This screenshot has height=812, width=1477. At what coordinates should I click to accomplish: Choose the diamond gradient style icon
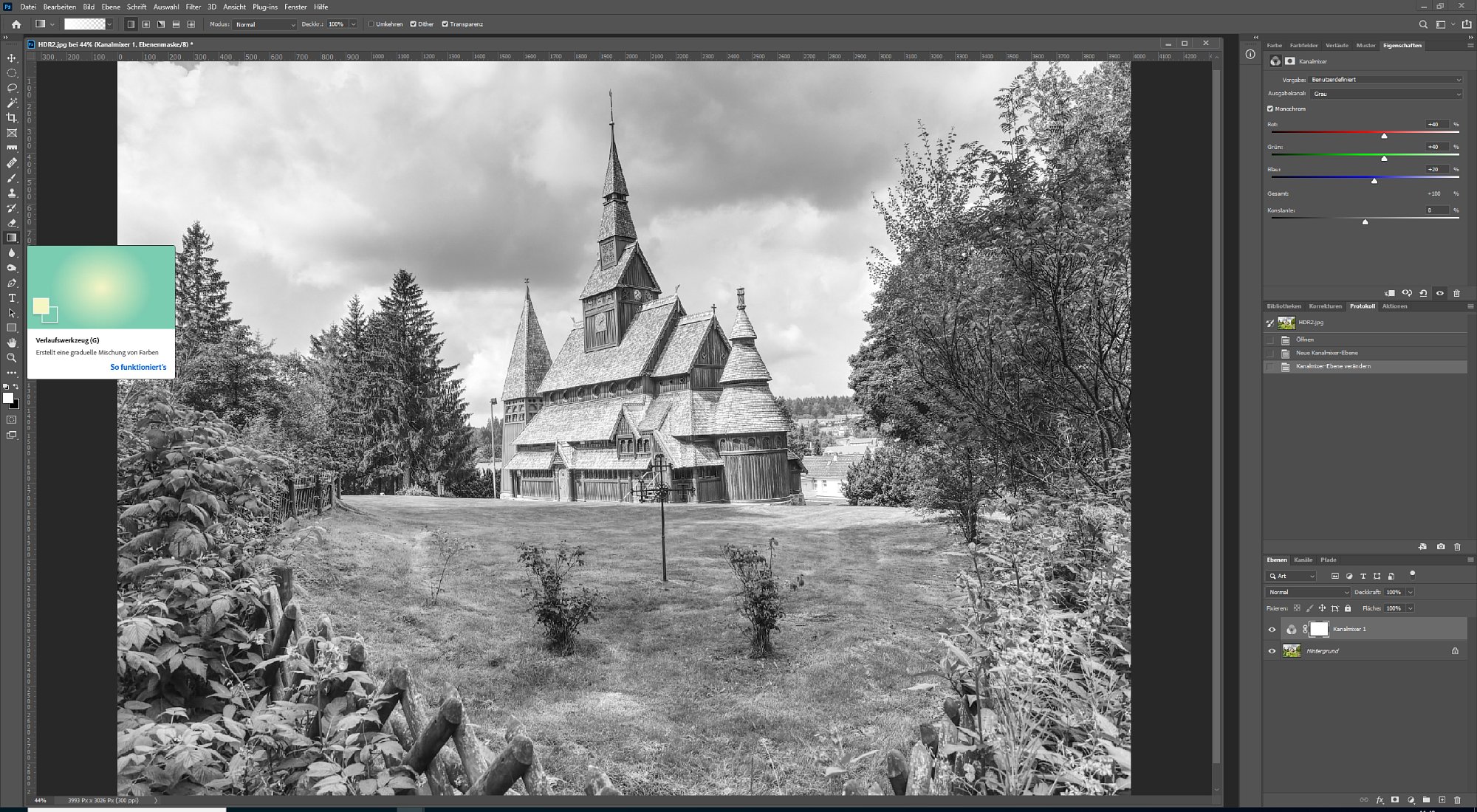191,24
